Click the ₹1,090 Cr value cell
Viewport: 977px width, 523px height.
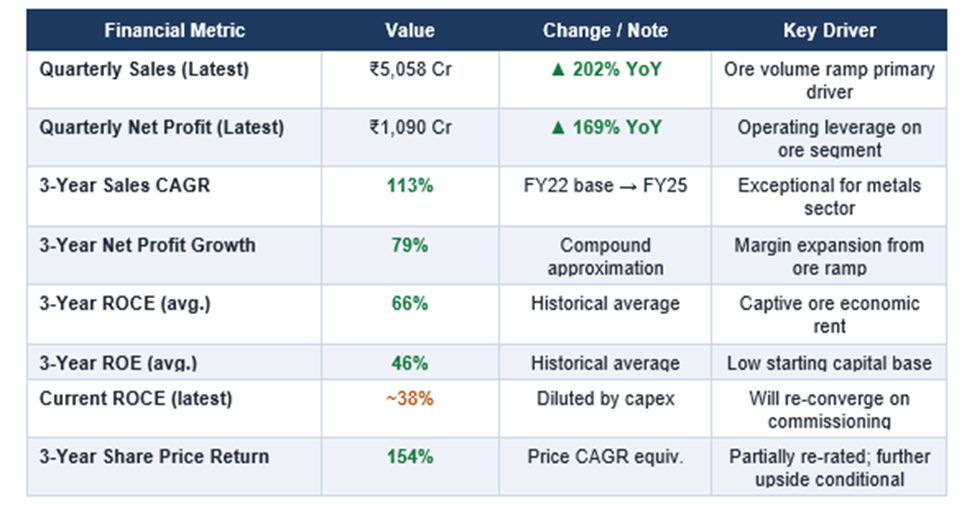[x=410, y=128]
